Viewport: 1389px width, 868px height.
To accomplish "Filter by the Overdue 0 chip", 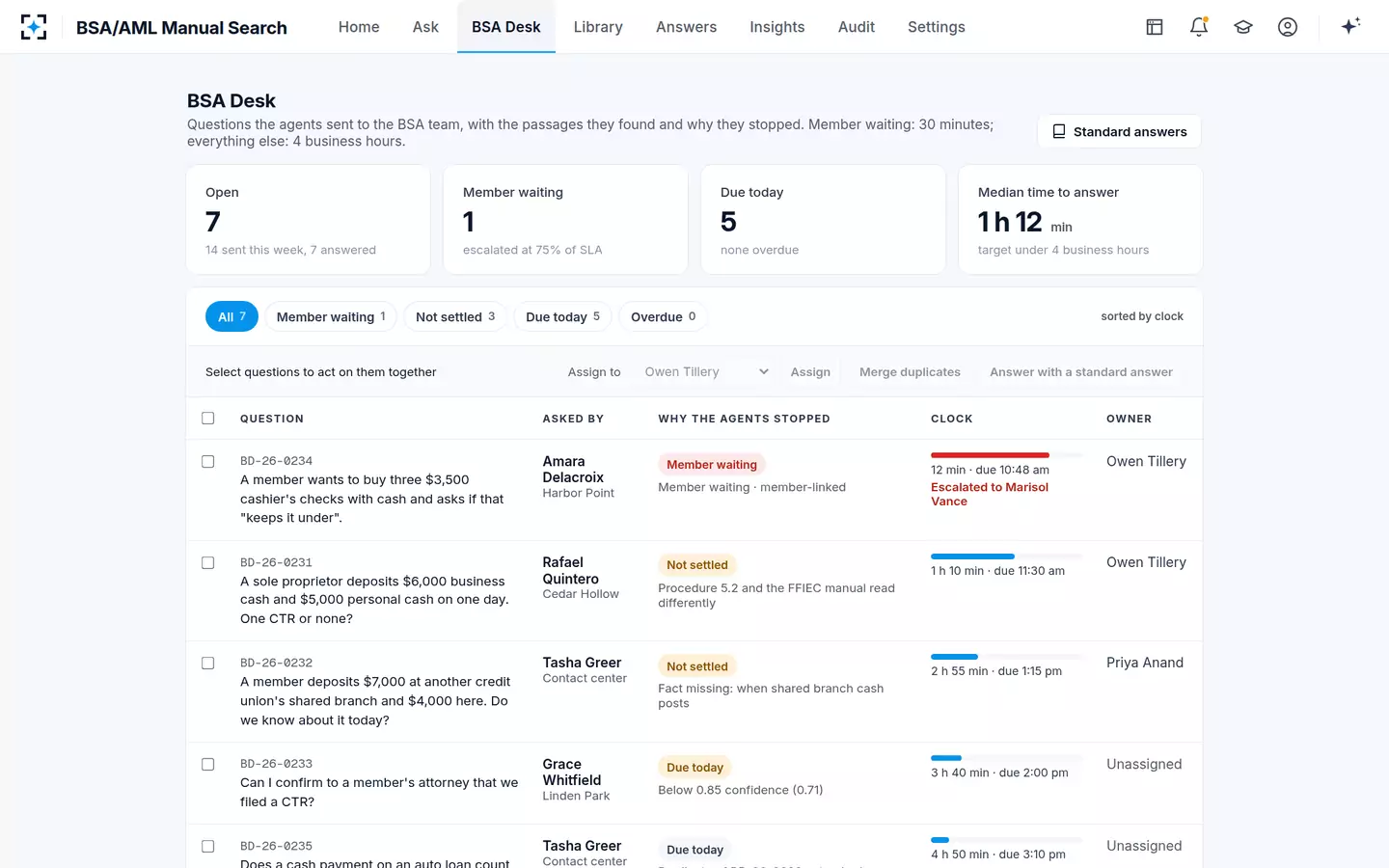I will (664, 316).
